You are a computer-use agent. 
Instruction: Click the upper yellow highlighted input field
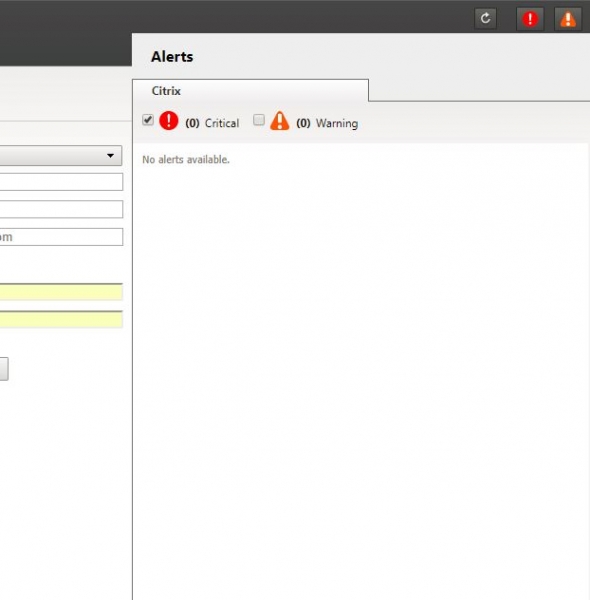(x=61, y=292)
